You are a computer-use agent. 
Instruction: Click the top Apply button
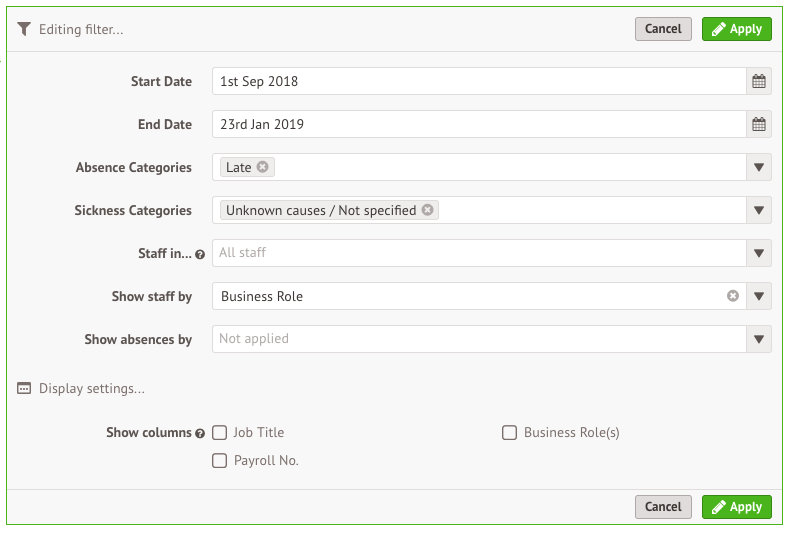736,29
